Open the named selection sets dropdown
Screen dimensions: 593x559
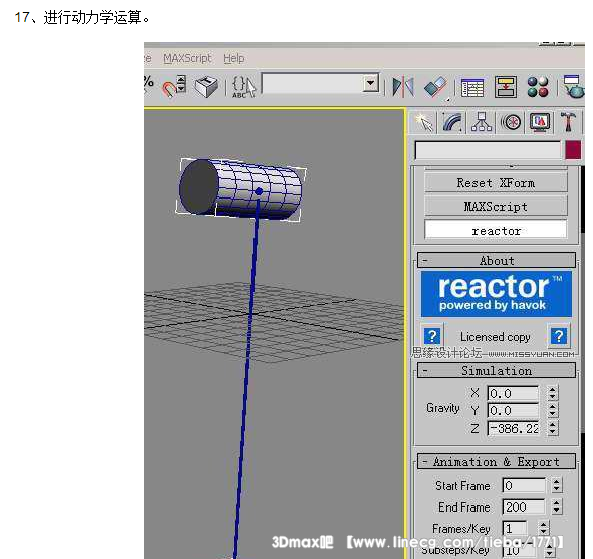coord(370,83)
